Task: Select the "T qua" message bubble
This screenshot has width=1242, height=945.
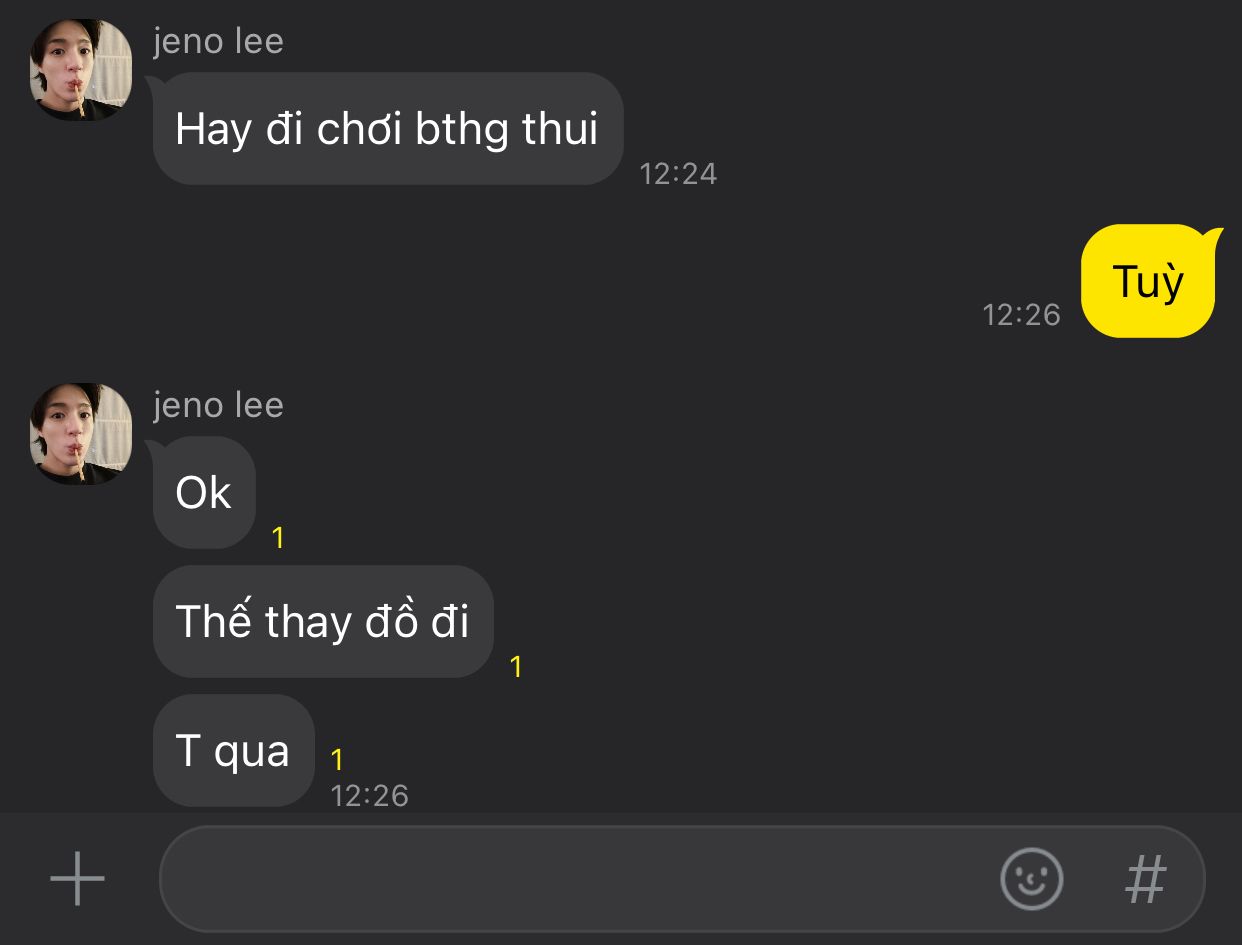Action: pos(234,751)
